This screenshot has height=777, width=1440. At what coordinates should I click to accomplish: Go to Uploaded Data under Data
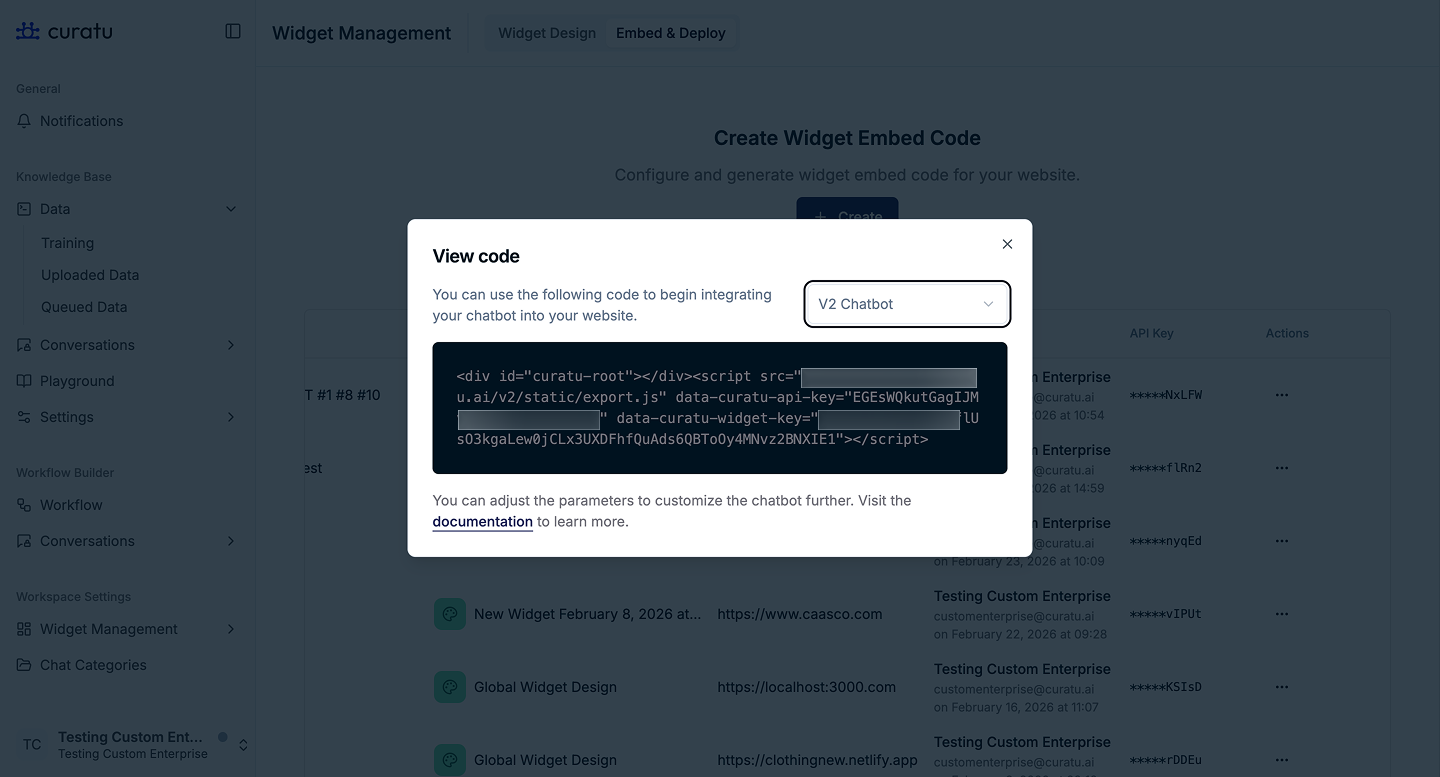90,275
